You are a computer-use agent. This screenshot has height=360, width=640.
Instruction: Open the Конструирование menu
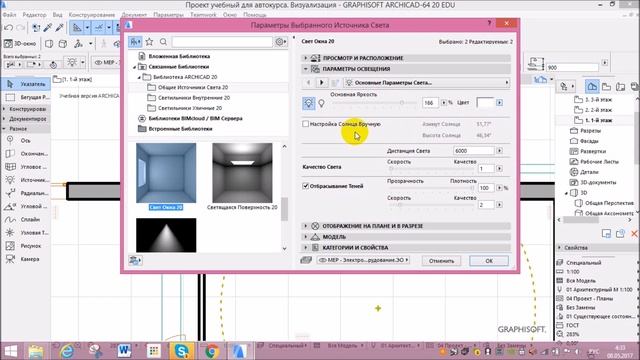[91, 15]
